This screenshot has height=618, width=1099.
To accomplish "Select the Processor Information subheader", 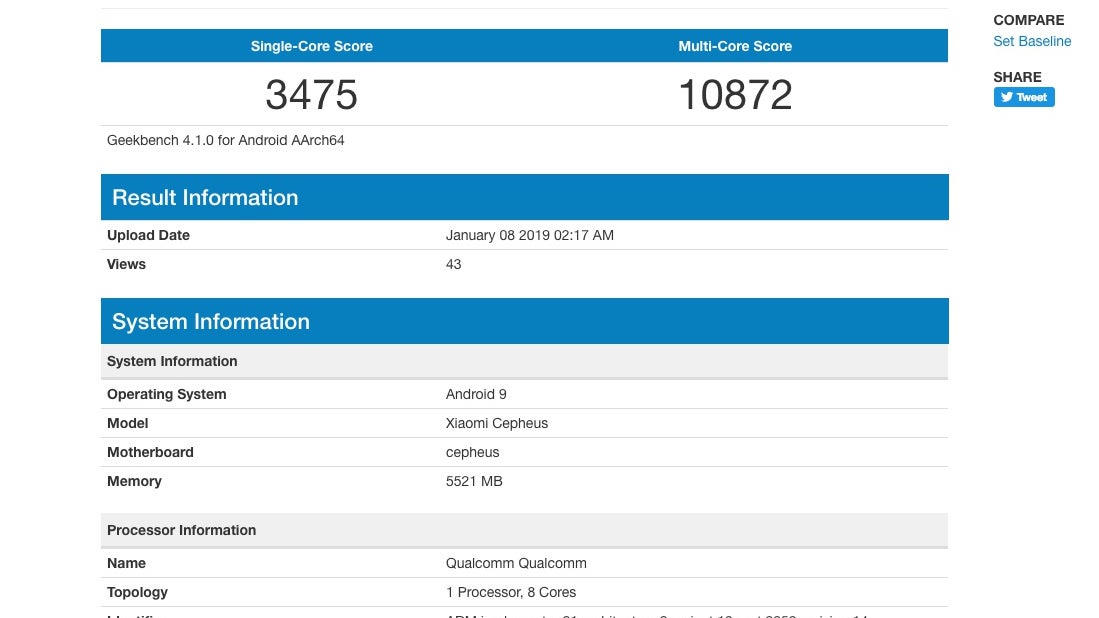I will (x=182, y=530).
